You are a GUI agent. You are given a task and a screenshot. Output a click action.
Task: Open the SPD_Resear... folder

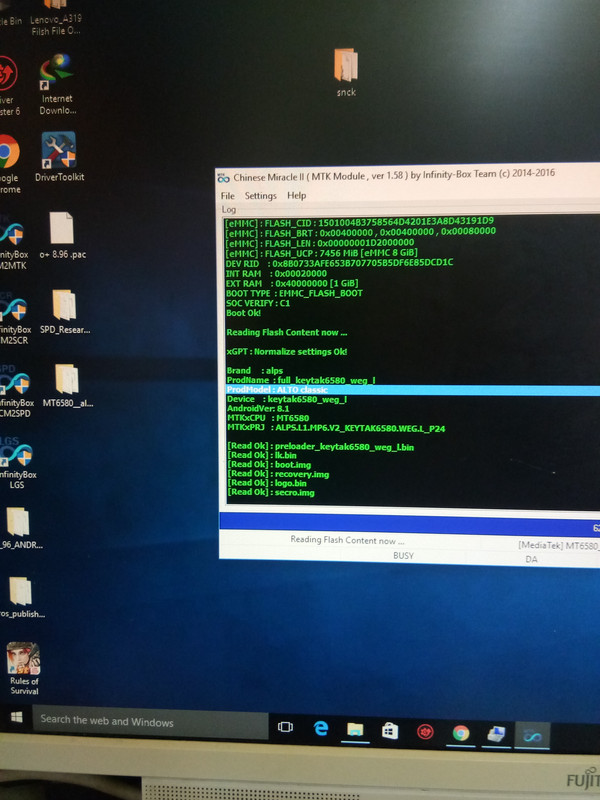64,312
